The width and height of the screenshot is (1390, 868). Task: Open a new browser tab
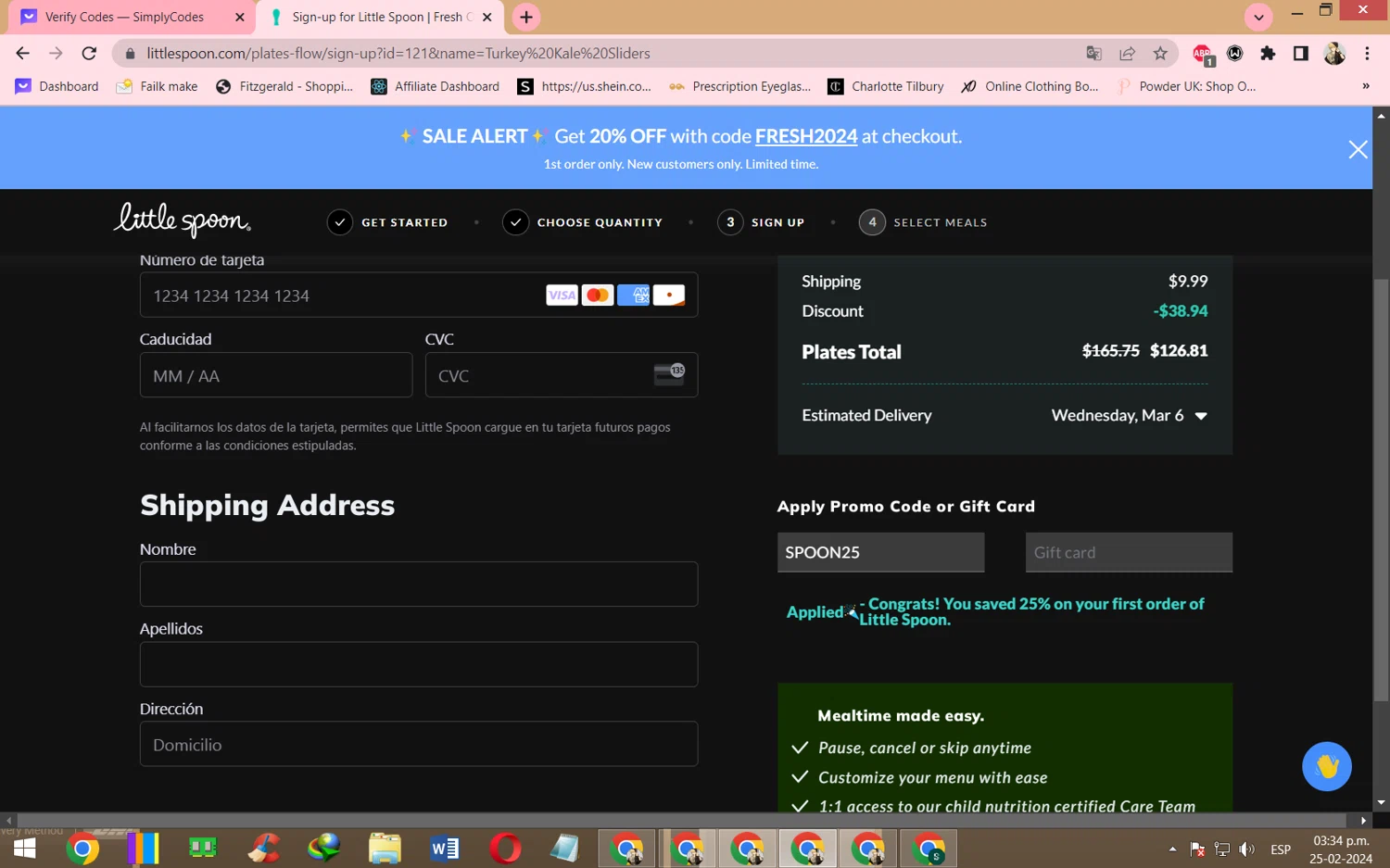tap(526, 17)
